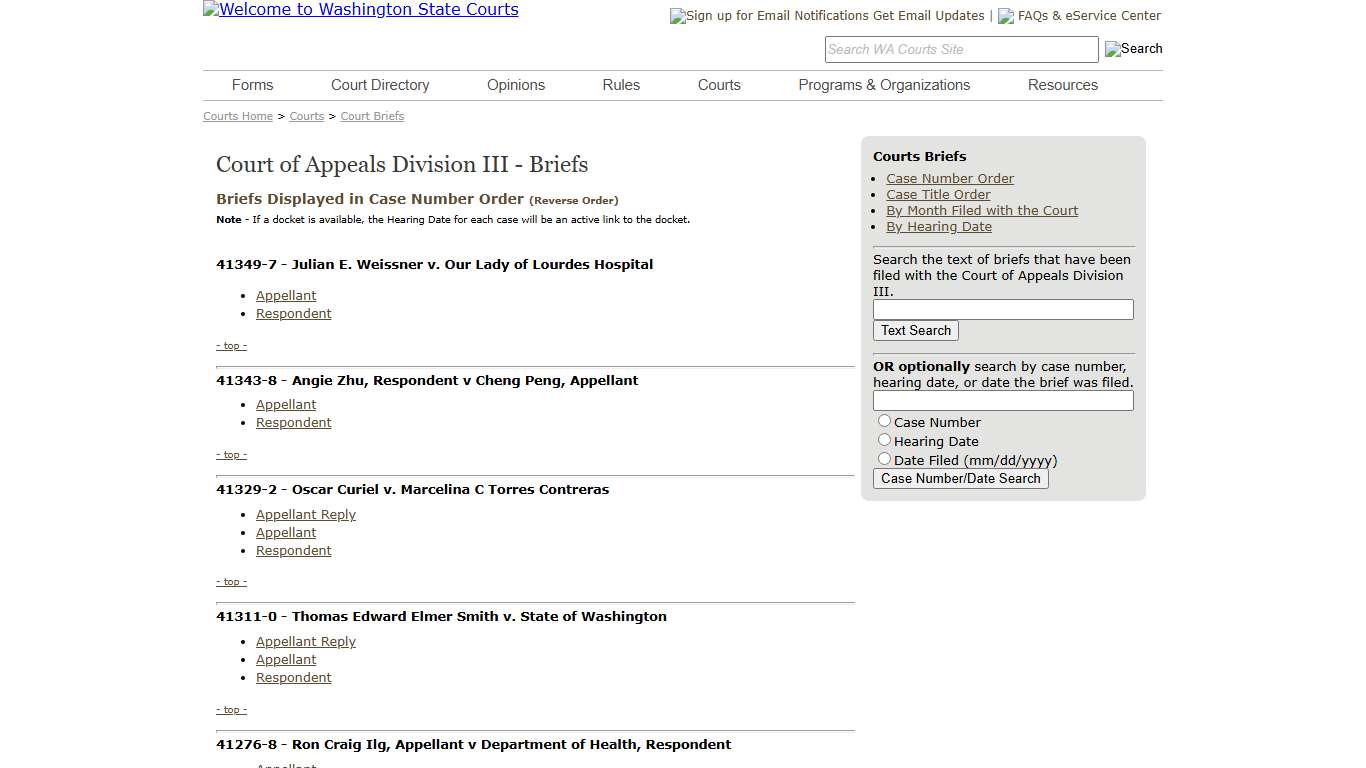
Task: Open the Opinions menu
Action: point(515,85)
